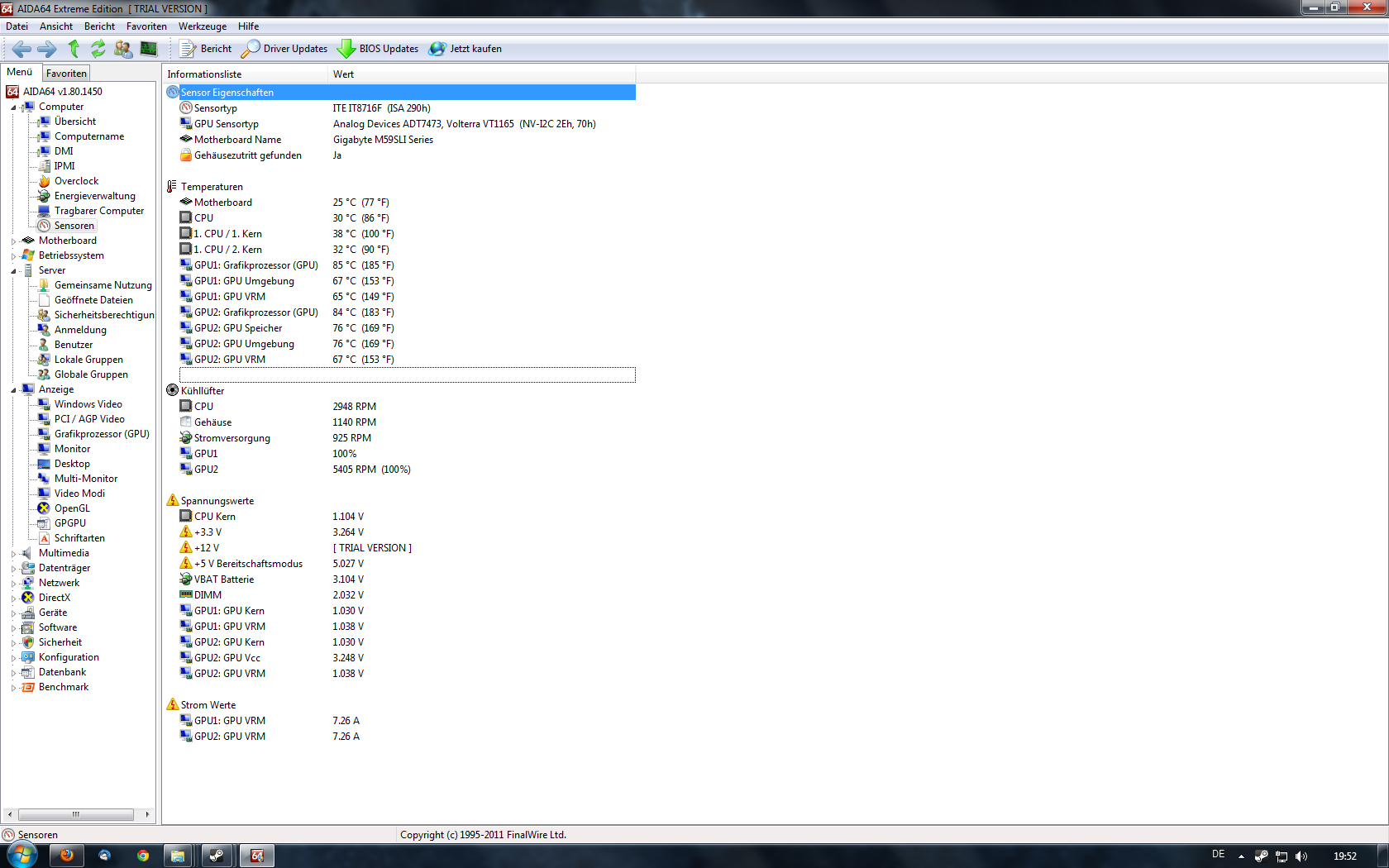Image resolution: width=1389 pixels, height=868 pixels.
Task: Expand the Netzwerk tree node
Action: 13,584
